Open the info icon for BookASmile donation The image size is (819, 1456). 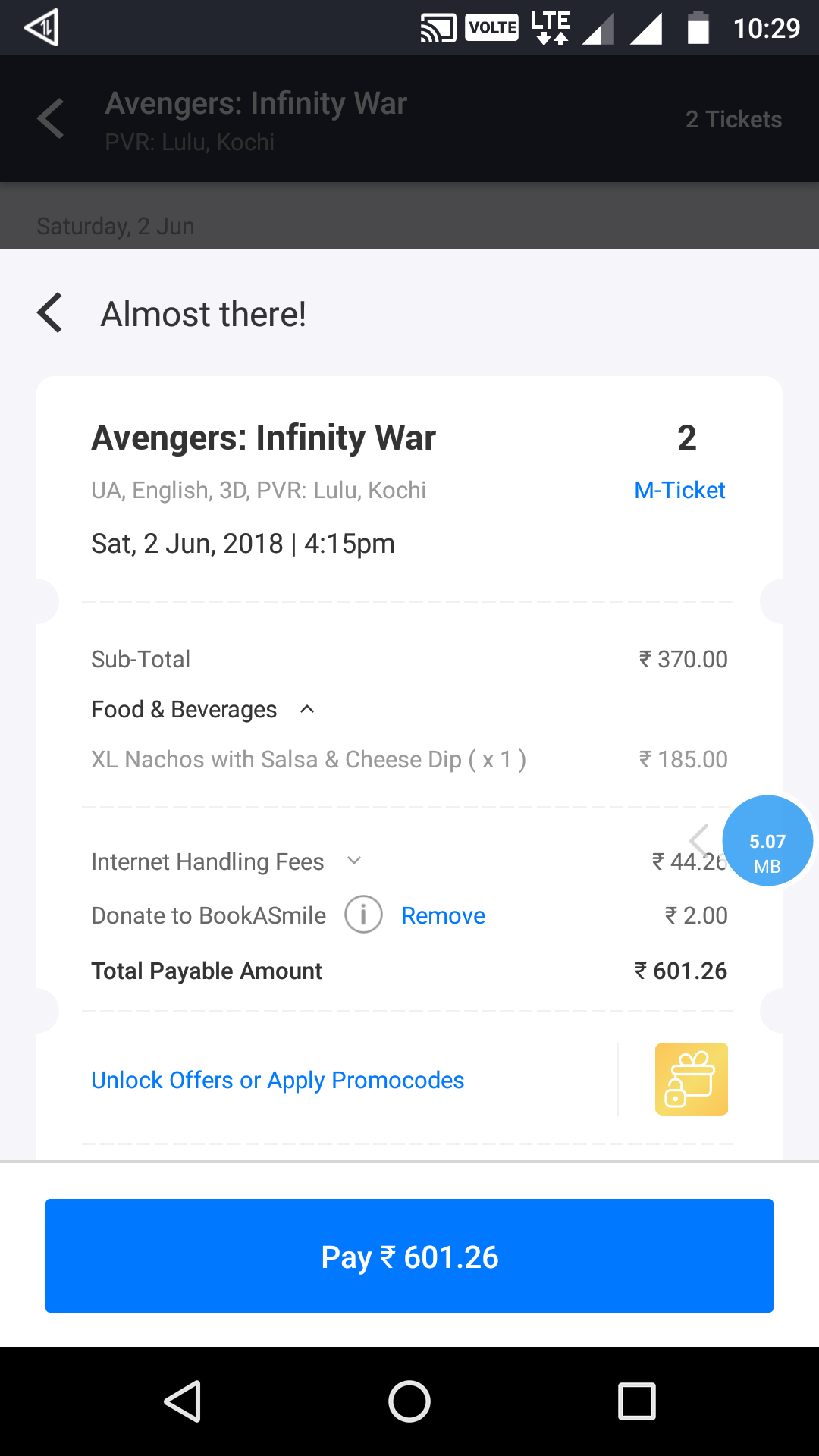tap(363, 915)
